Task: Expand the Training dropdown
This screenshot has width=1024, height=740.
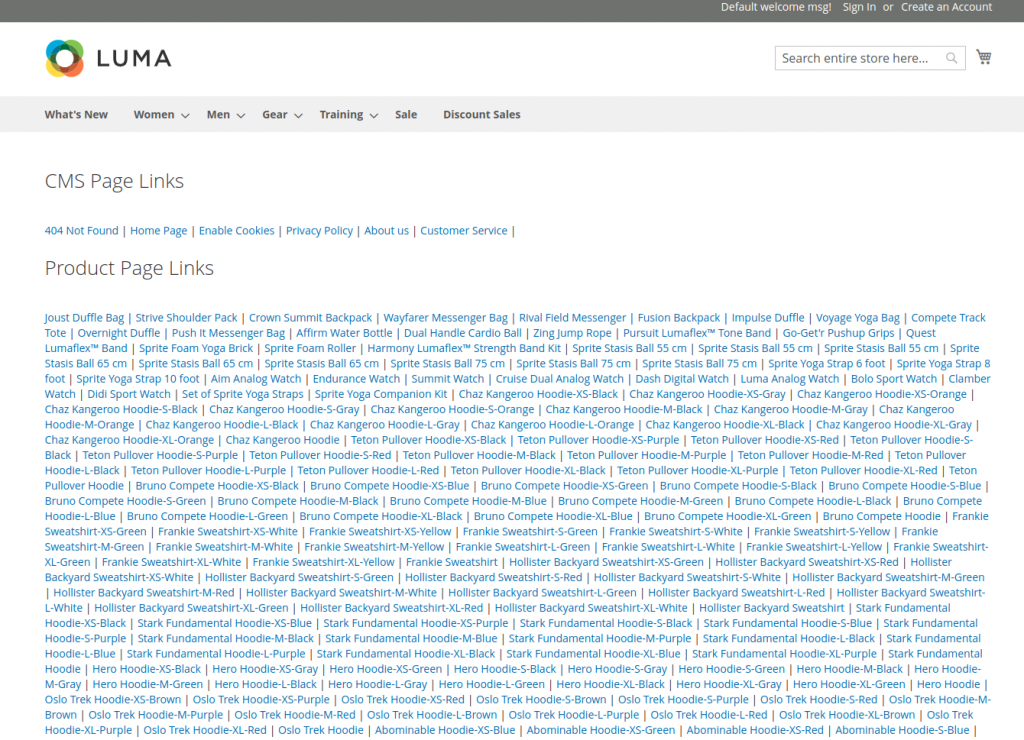Action: pyautogui.click(x=342, y=114)
